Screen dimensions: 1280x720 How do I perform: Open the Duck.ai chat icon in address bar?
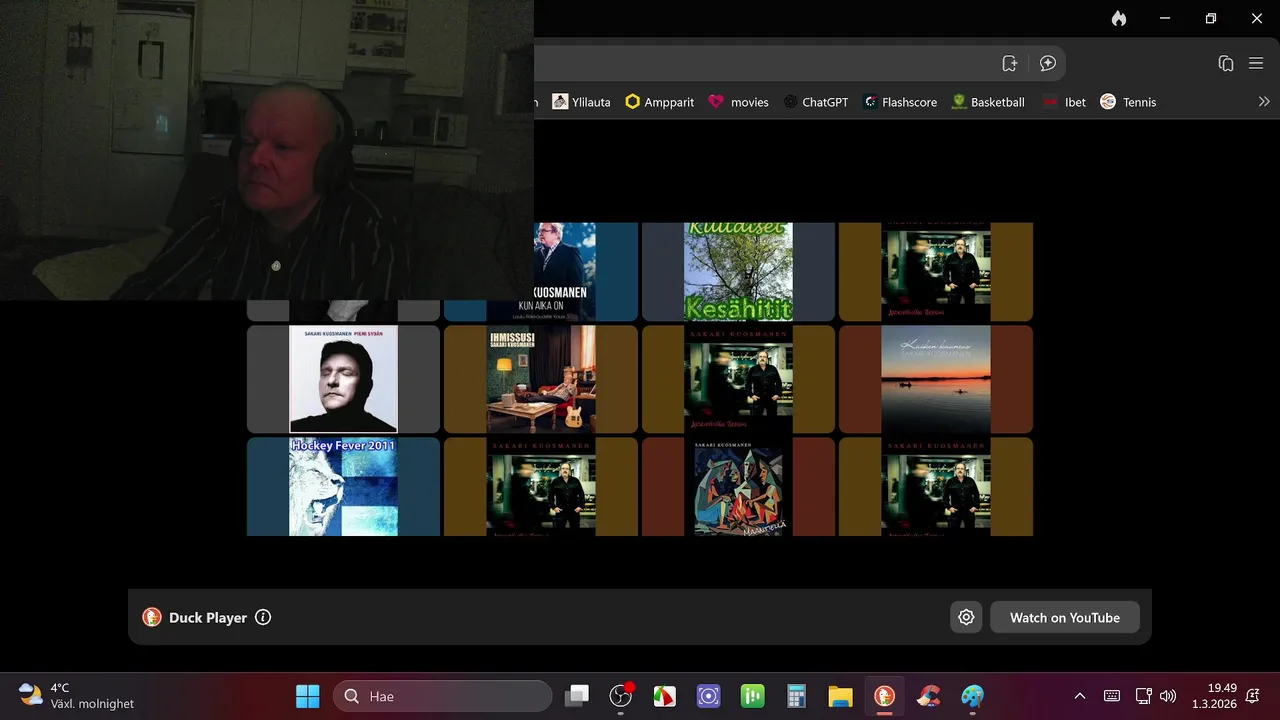[1048, 63]
